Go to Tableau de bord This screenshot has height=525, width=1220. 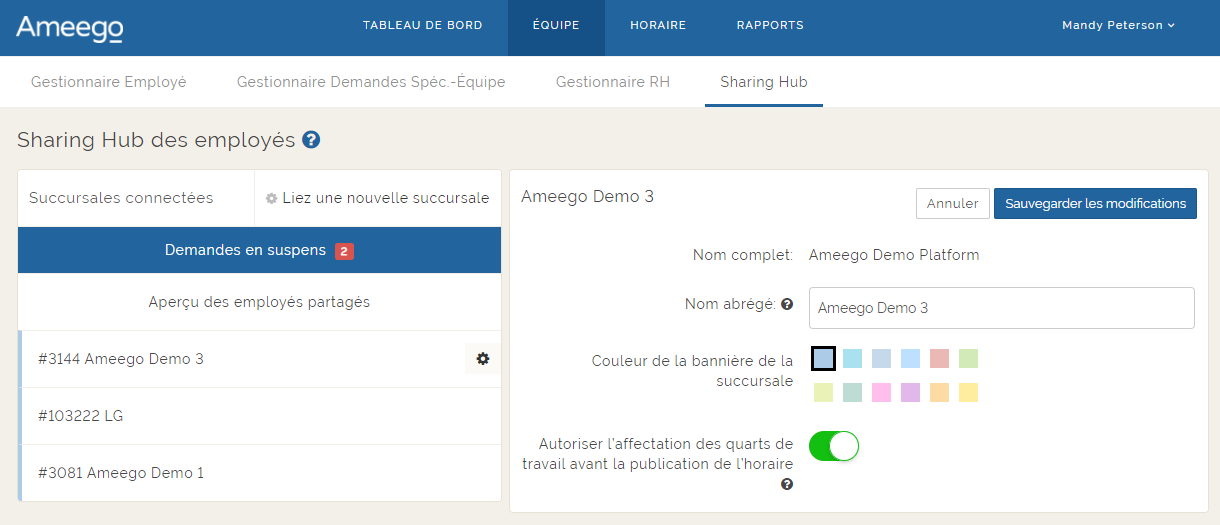point(423,26)
